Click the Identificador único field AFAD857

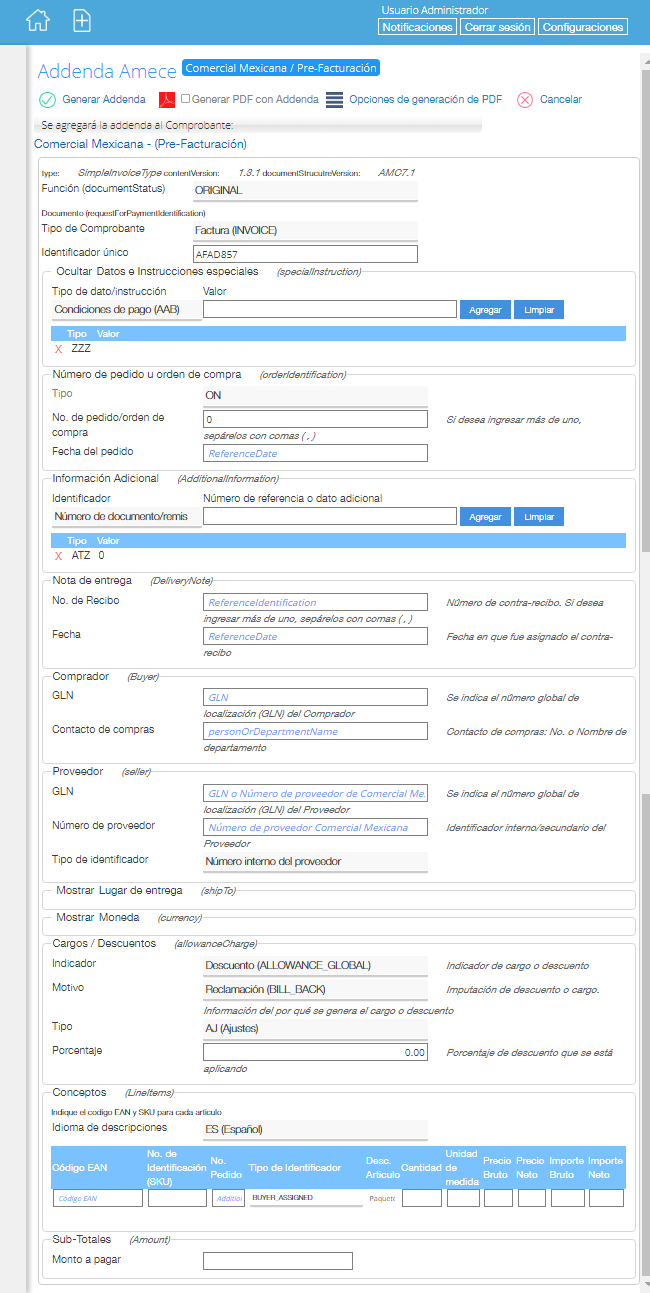[305, 254]
